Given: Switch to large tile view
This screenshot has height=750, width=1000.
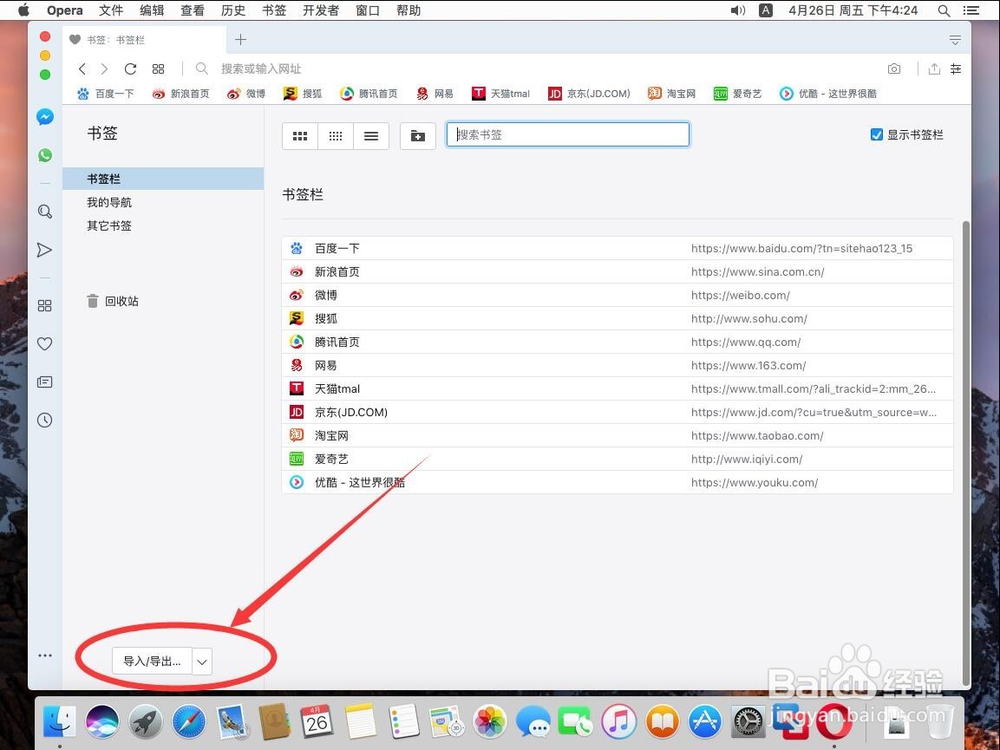Looking at the screenshot, I should 300,136.
